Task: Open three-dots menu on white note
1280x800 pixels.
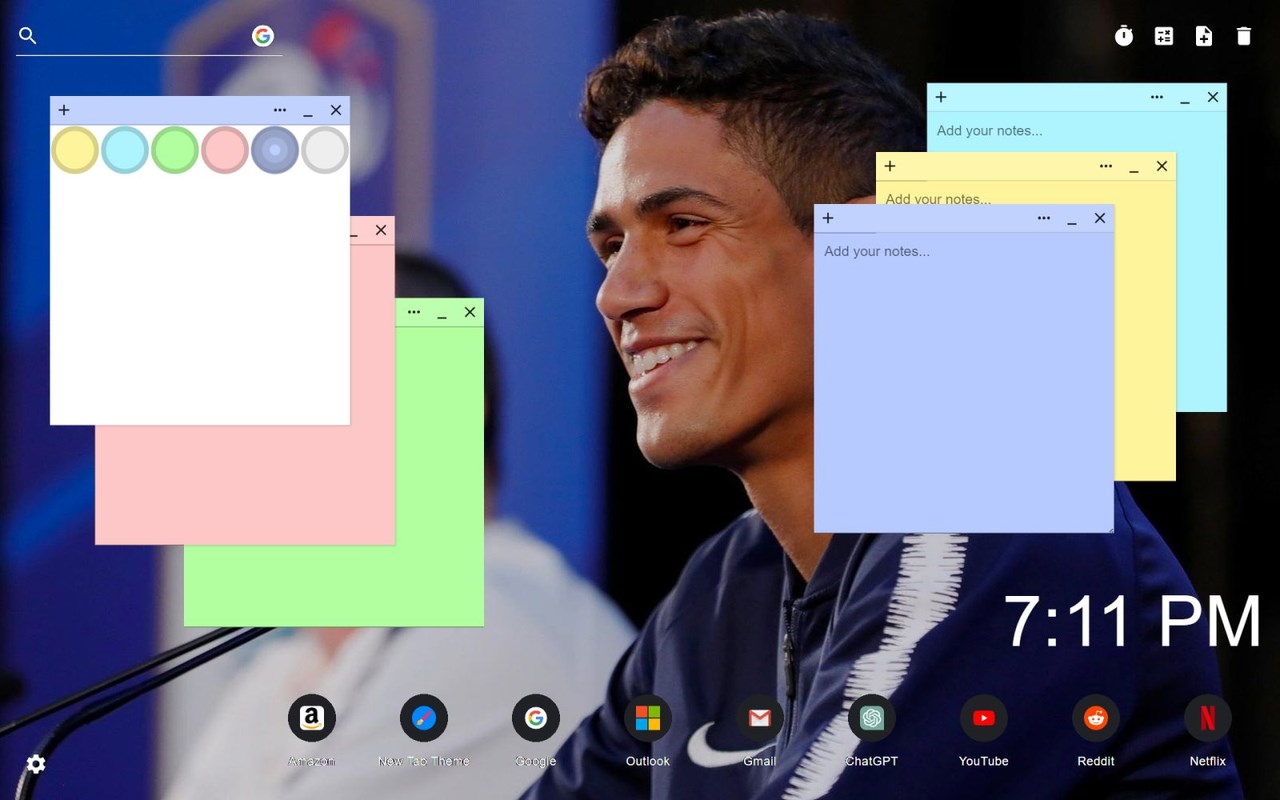Action: pyautogui.click(x=280, y=110)
